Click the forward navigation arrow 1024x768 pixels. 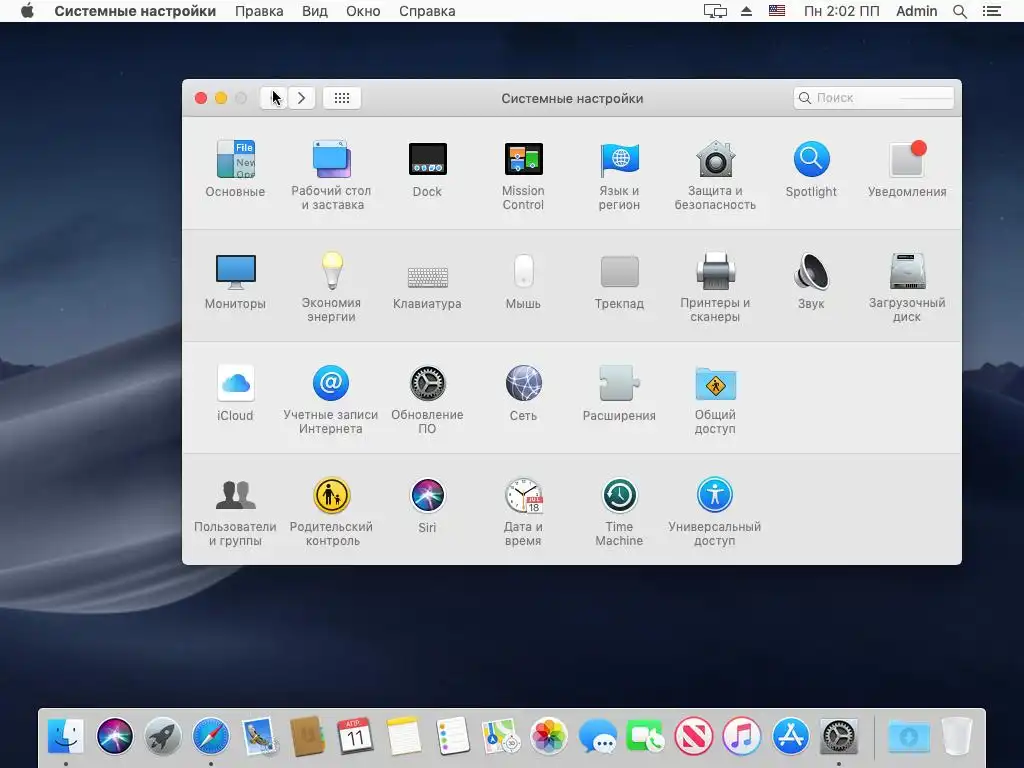[301, 98]
